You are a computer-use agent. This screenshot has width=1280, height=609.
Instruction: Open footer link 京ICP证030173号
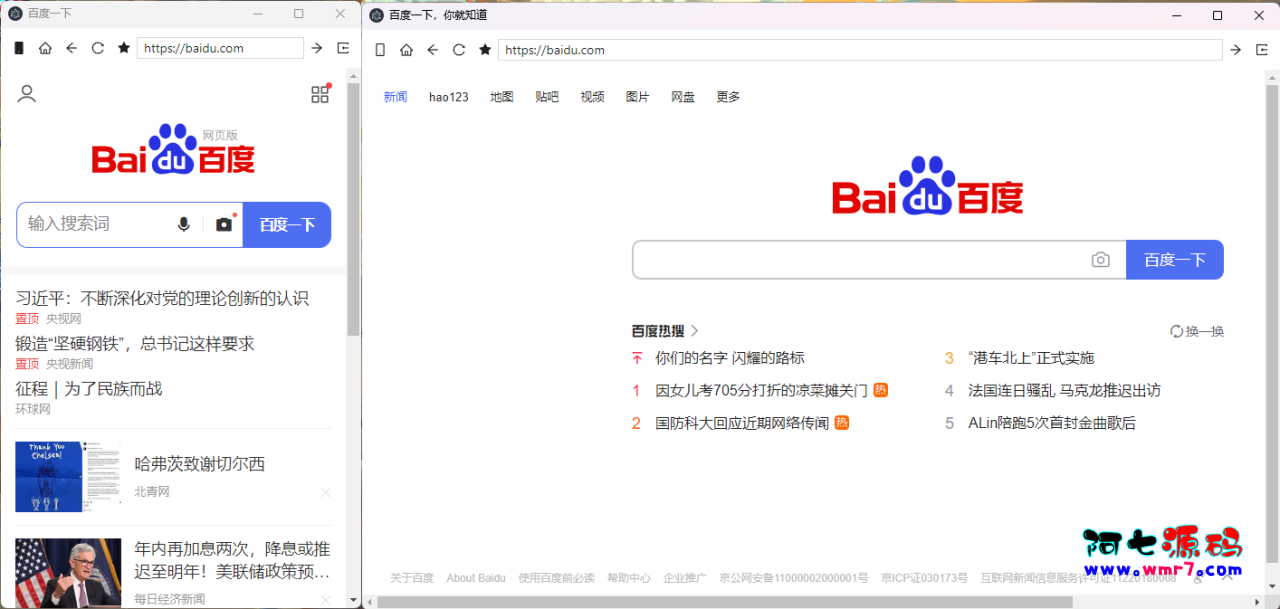click(924, 578)
